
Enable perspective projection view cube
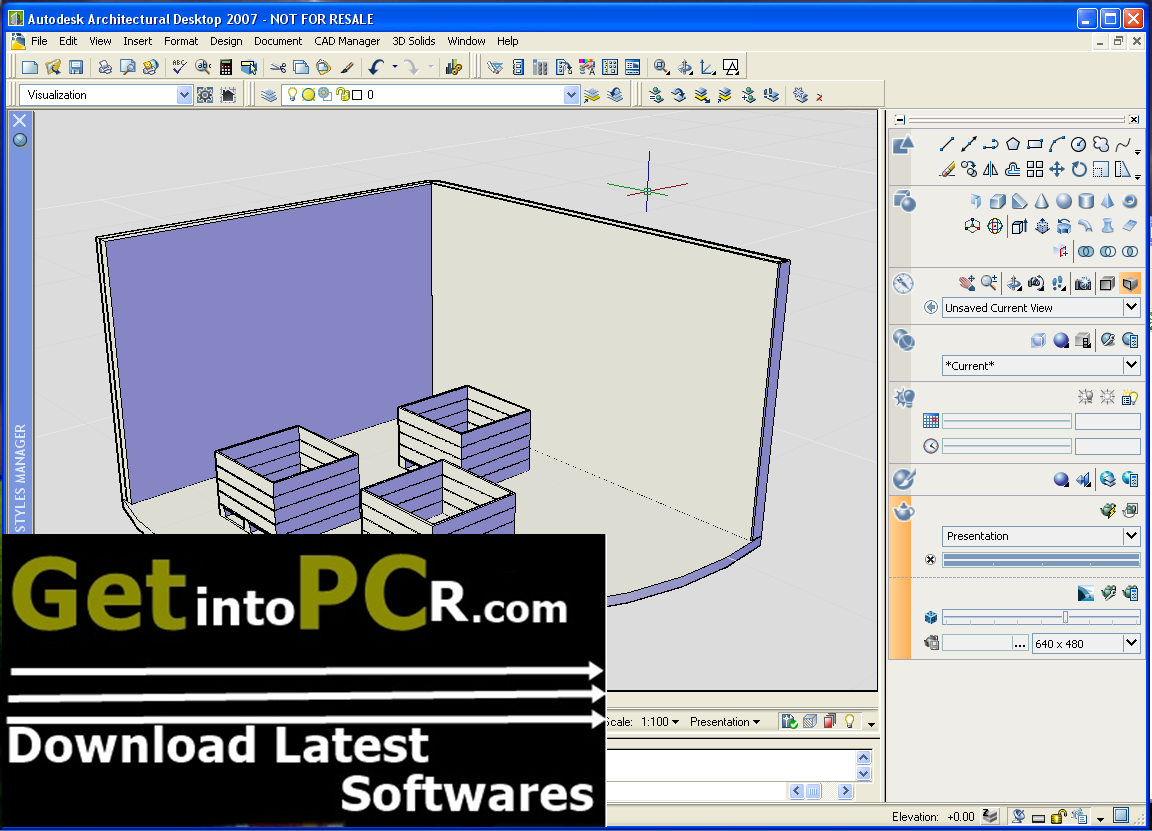pyautogui.click(x=1130, y=283)
